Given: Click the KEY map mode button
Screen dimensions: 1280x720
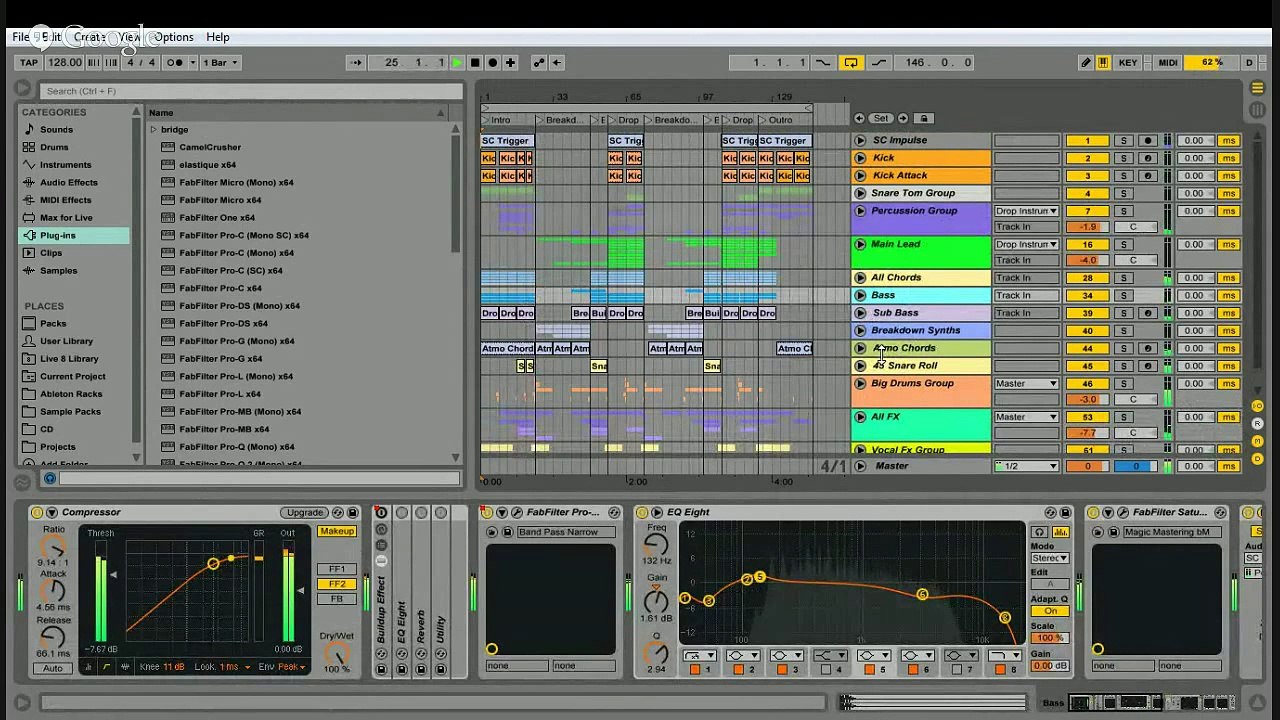Looking at the screenshot, I should pyautogui.click(x=1128, y=63).
